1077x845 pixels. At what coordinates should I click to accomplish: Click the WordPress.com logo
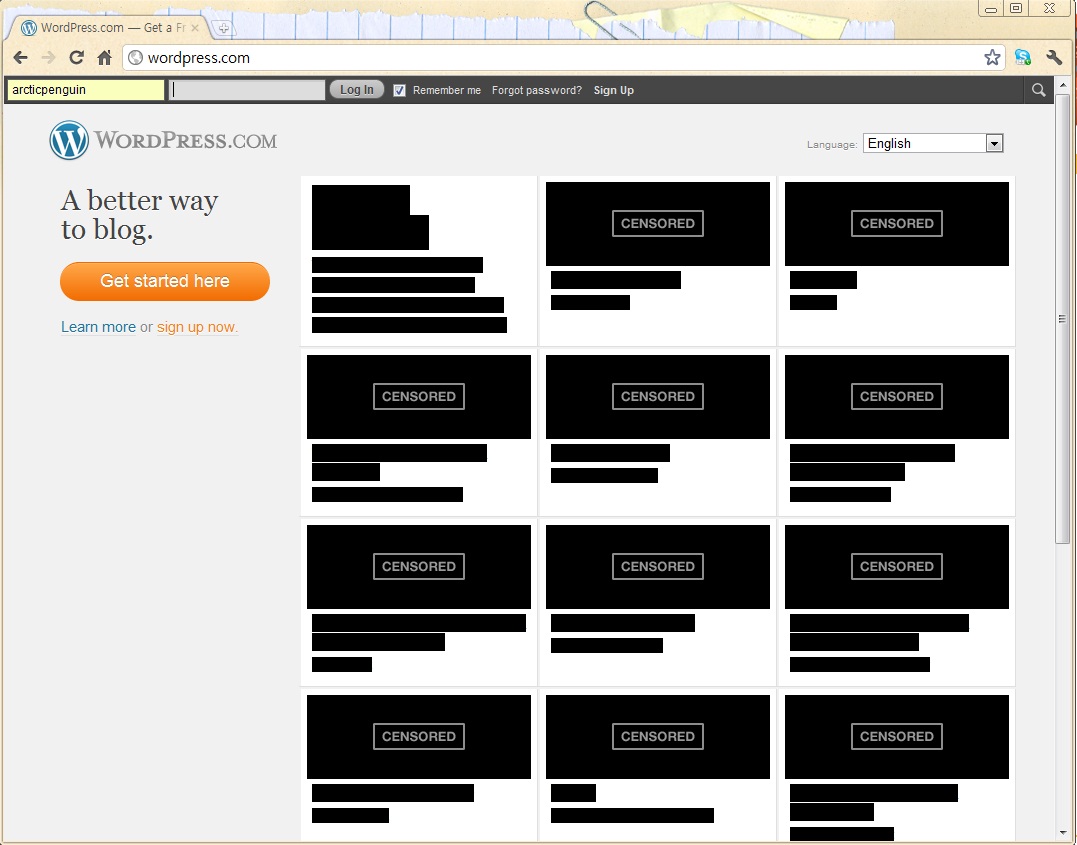tap(163, 141)
